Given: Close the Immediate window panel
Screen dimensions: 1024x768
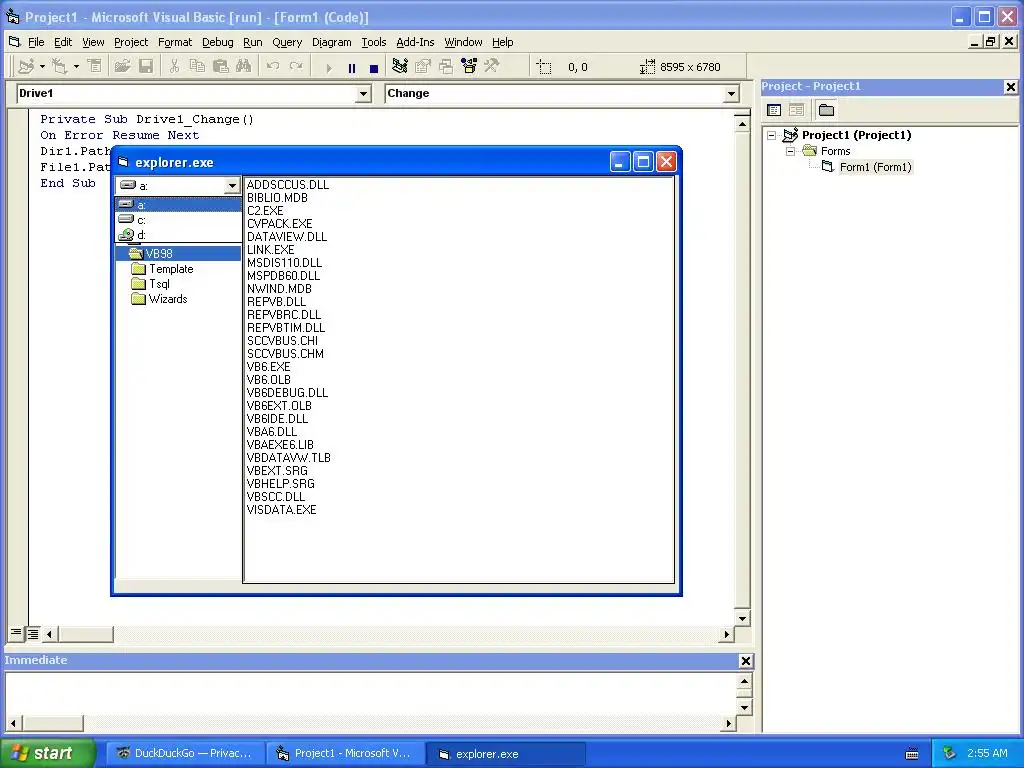Looking at the screenshot, I should tap(746, 661).
